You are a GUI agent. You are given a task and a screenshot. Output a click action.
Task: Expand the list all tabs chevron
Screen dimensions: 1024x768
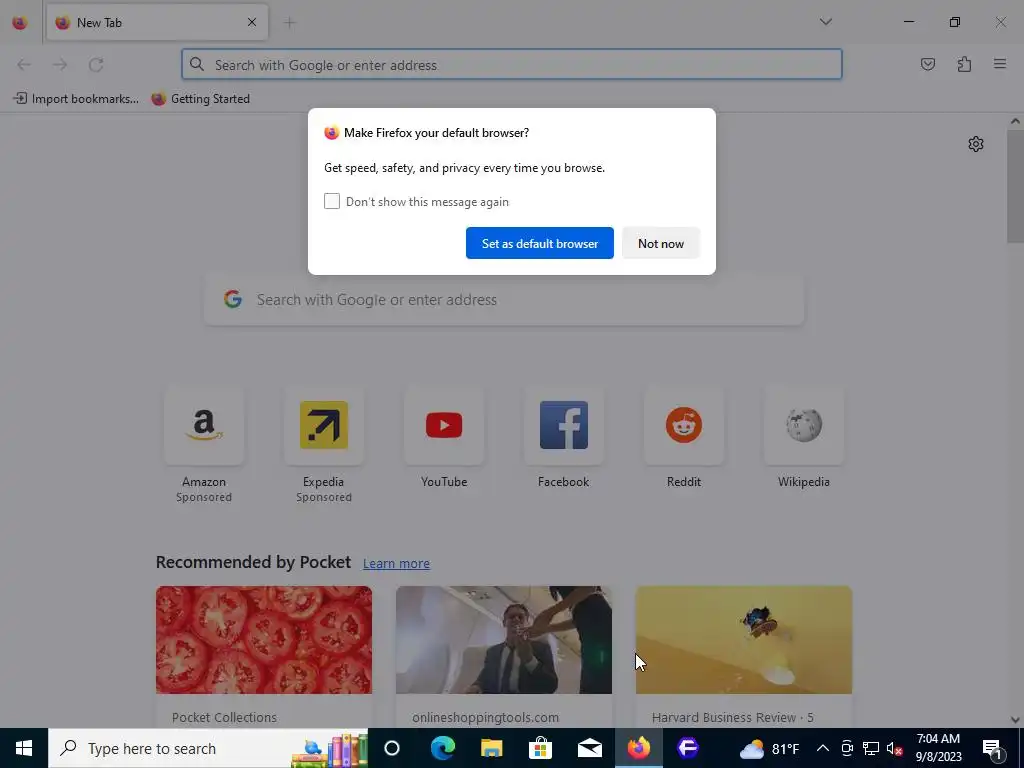click(x=825, y=22)
